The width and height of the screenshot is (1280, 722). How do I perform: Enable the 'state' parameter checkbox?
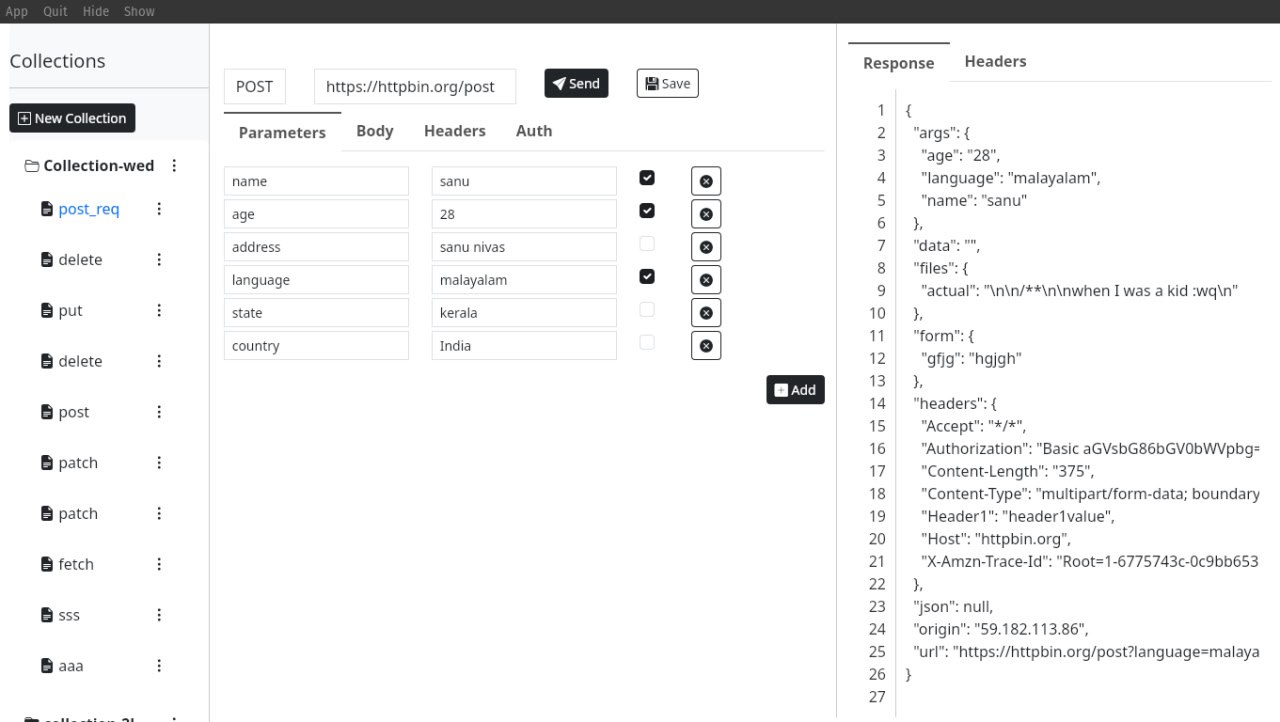(x=647, y=310)
